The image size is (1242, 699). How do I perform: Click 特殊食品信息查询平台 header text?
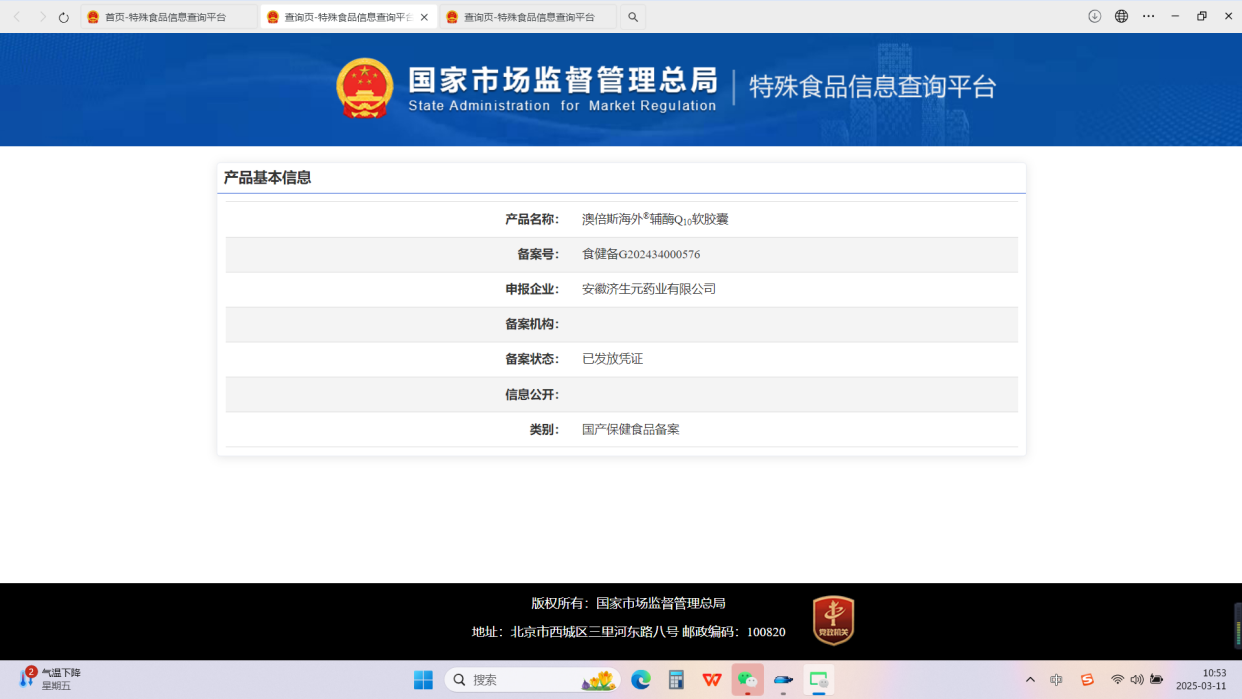tap(873, 87)
